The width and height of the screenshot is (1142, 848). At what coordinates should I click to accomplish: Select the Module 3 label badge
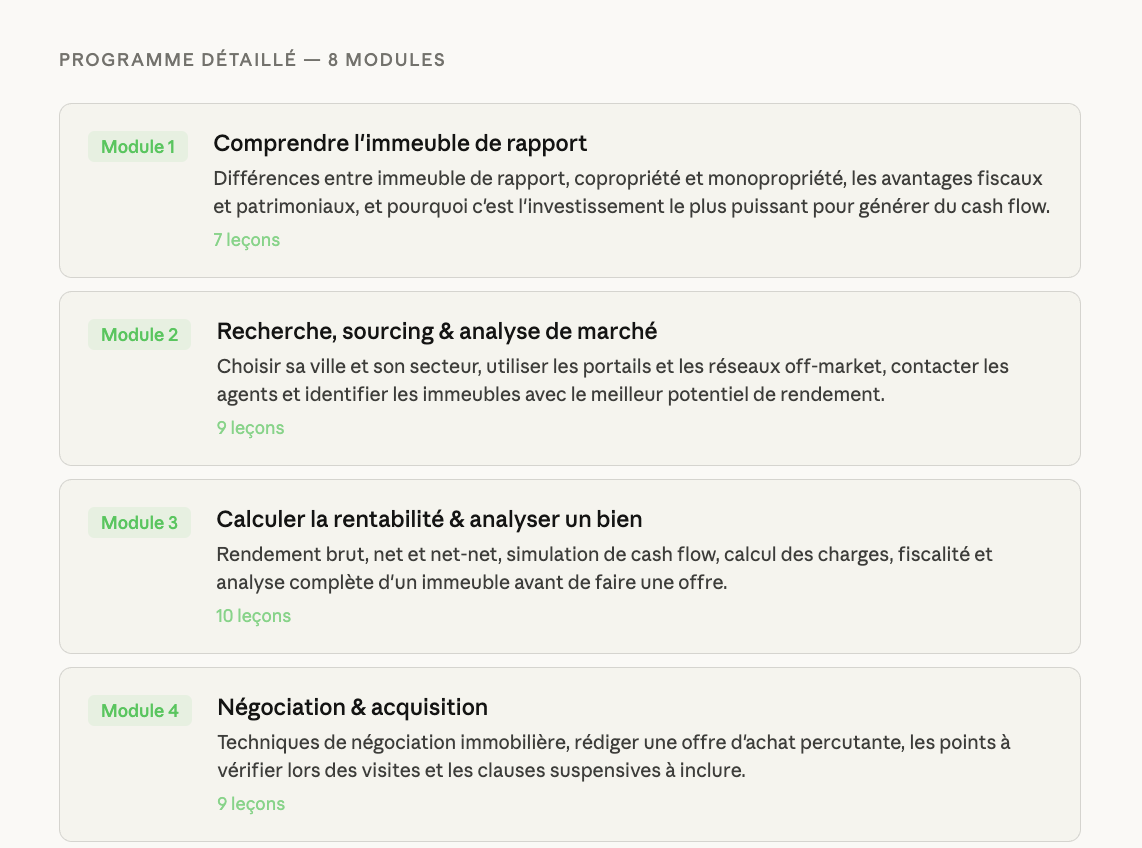[139, 523]
